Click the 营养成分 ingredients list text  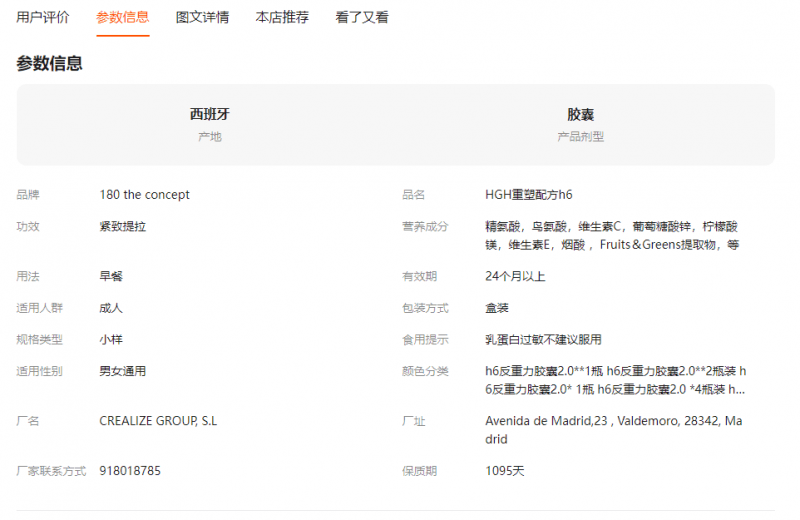click(612, 235)
